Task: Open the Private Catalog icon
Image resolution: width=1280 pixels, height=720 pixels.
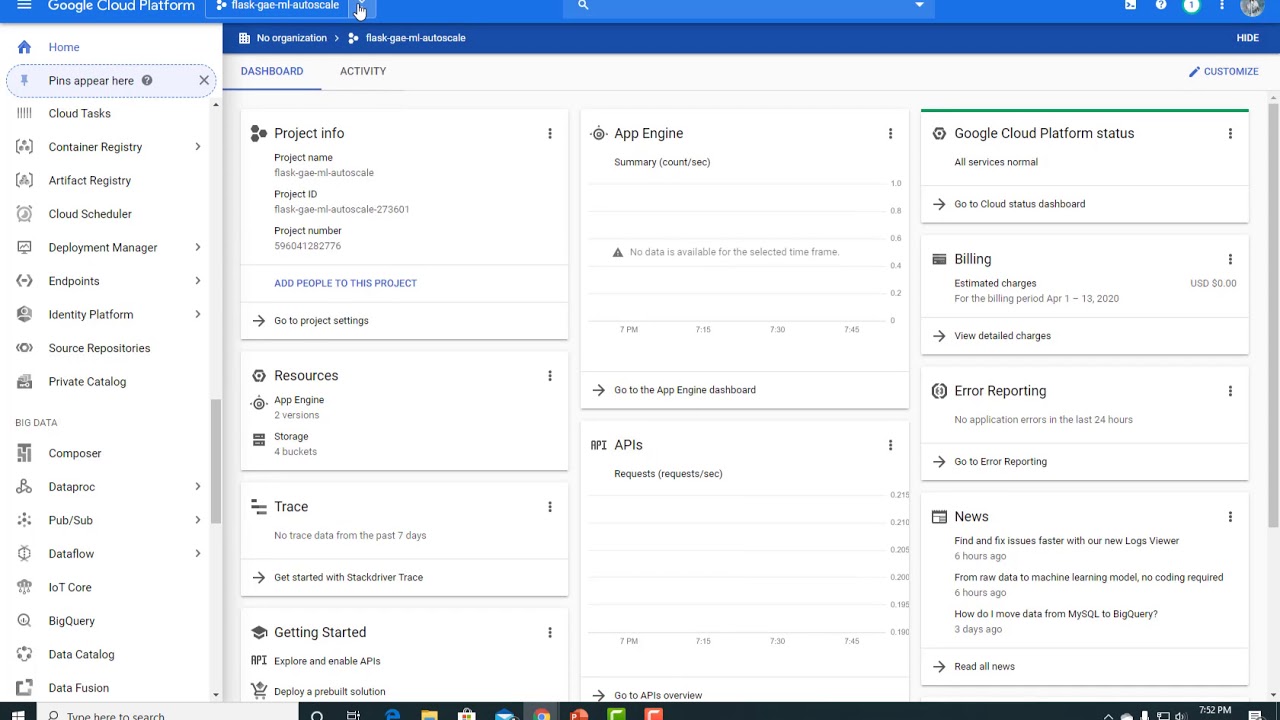Action: coord(24,381)
